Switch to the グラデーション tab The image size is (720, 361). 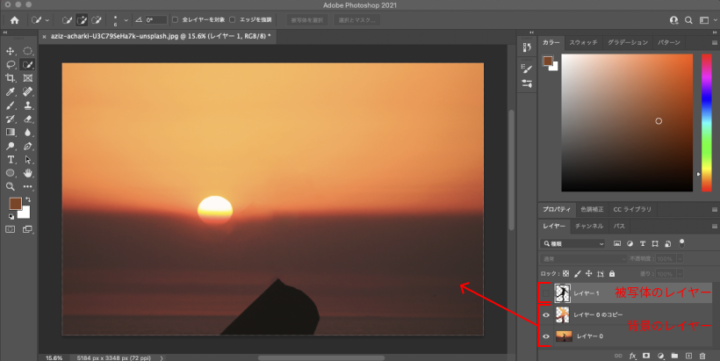click(627, 42)
